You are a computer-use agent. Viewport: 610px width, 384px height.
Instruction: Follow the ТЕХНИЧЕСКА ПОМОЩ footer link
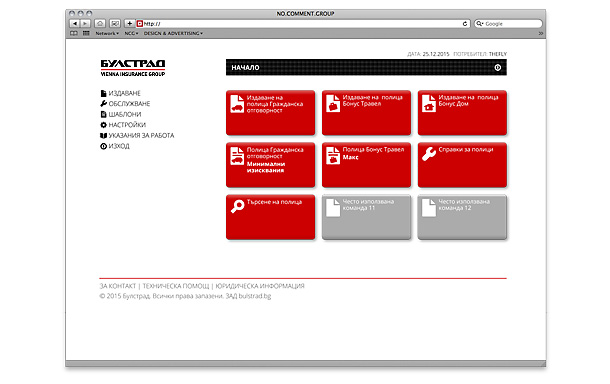point(175,286)
